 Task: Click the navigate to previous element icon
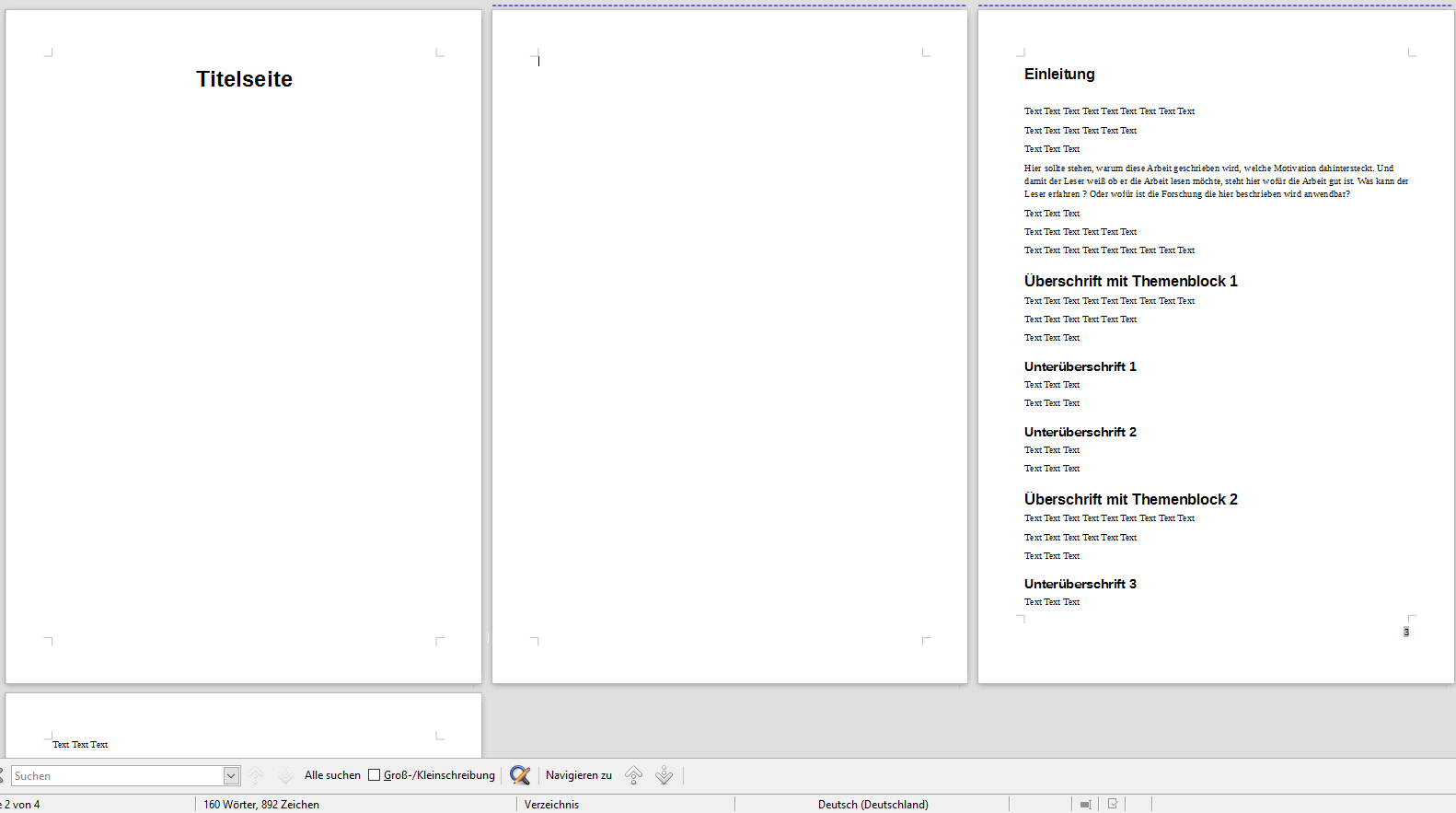pos(634,775)
